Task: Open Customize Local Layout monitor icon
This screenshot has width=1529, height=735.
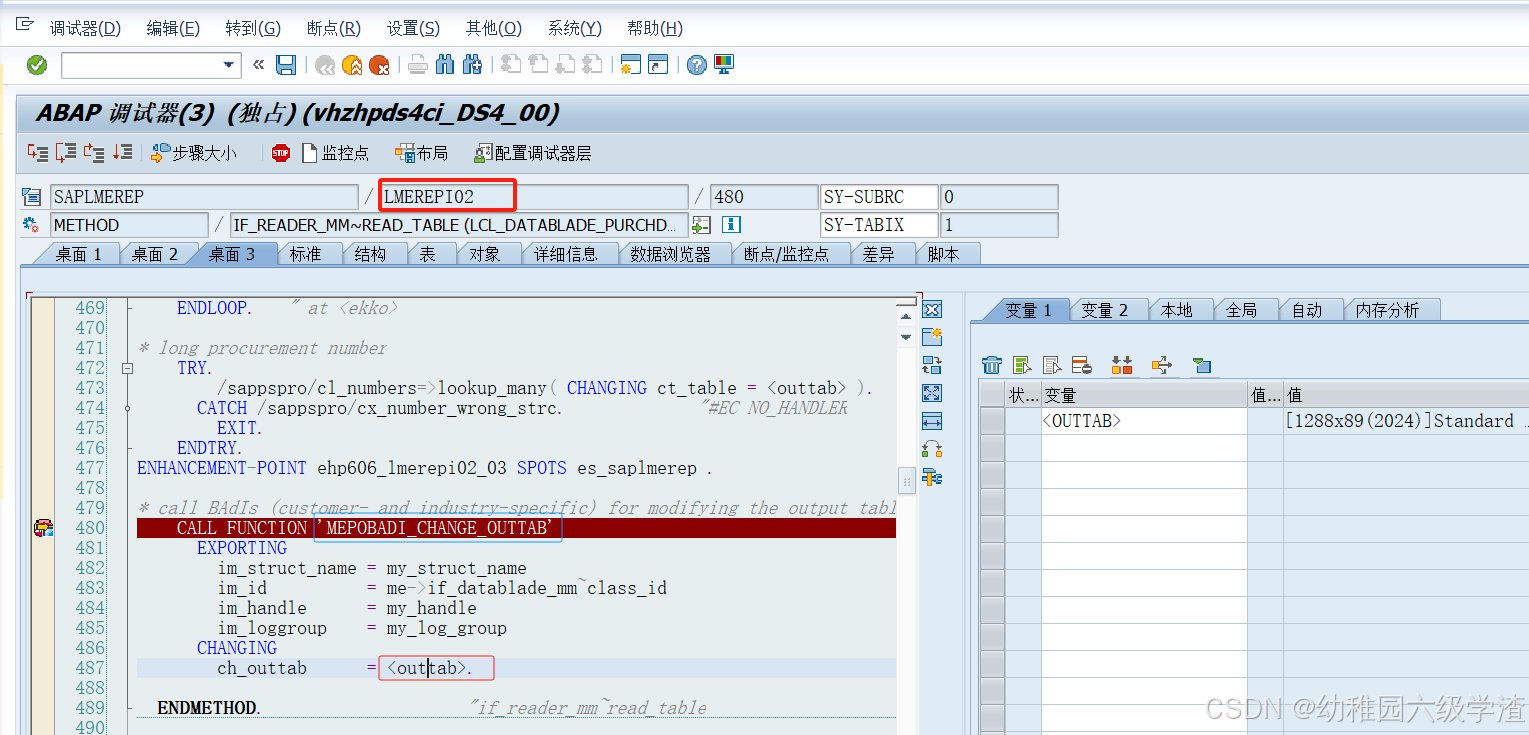Action: [x=724, y=65]
